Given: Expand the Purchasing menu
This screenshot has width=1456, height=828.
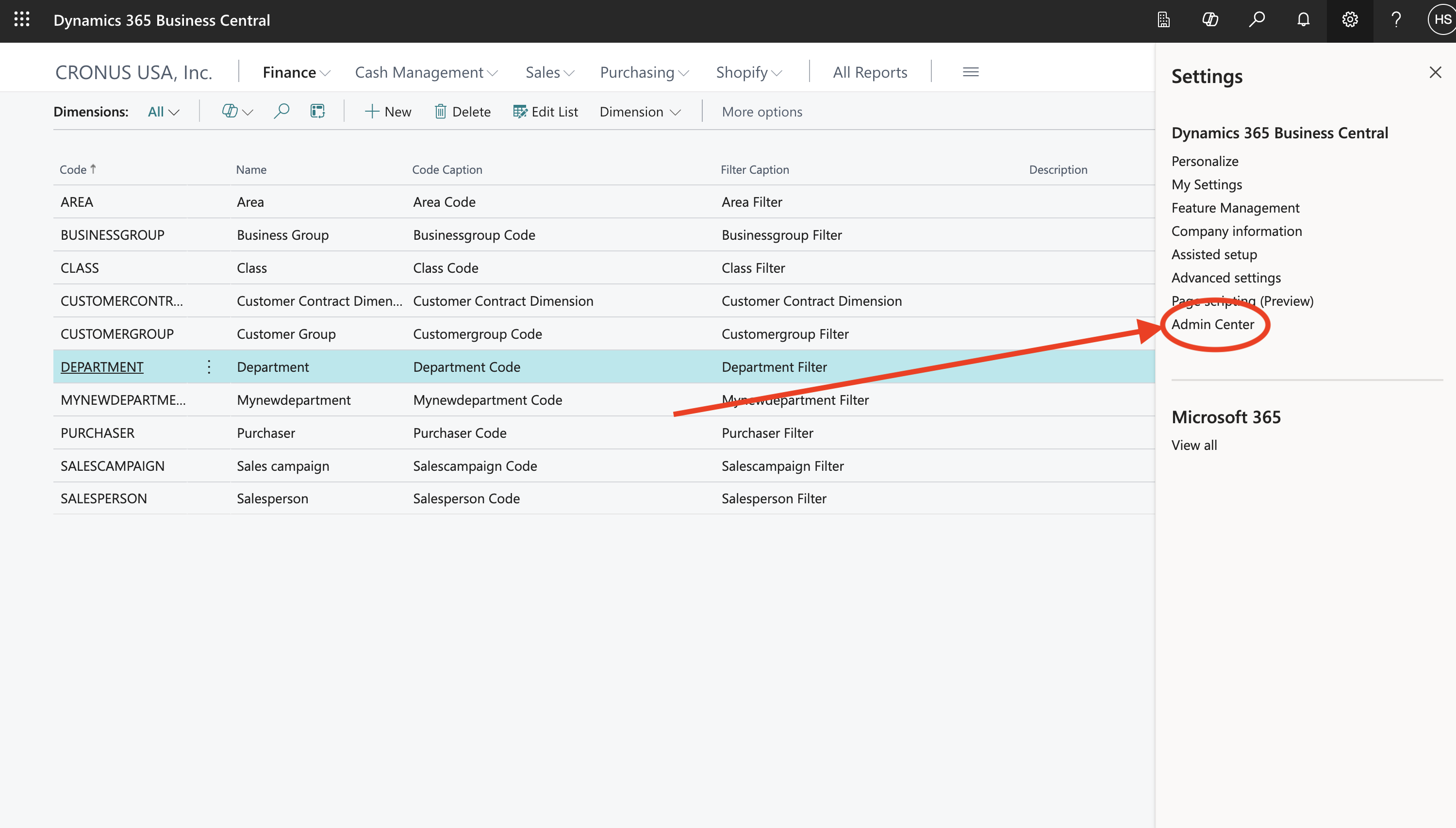Looking at the screenshot, I should click(x=645, y=73).
